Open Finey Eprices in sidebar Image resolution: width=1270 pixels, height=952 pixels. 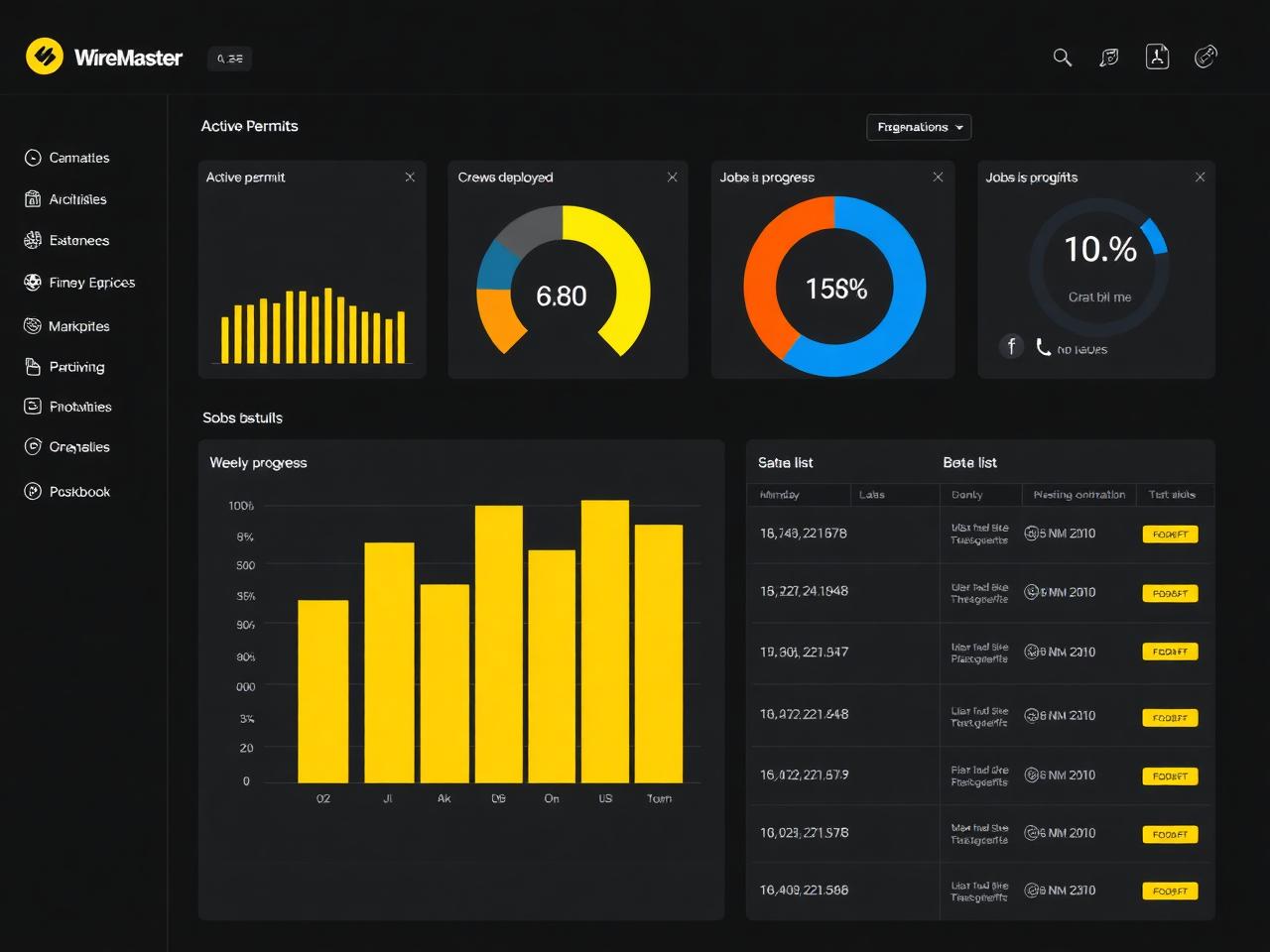click(92, 283)
